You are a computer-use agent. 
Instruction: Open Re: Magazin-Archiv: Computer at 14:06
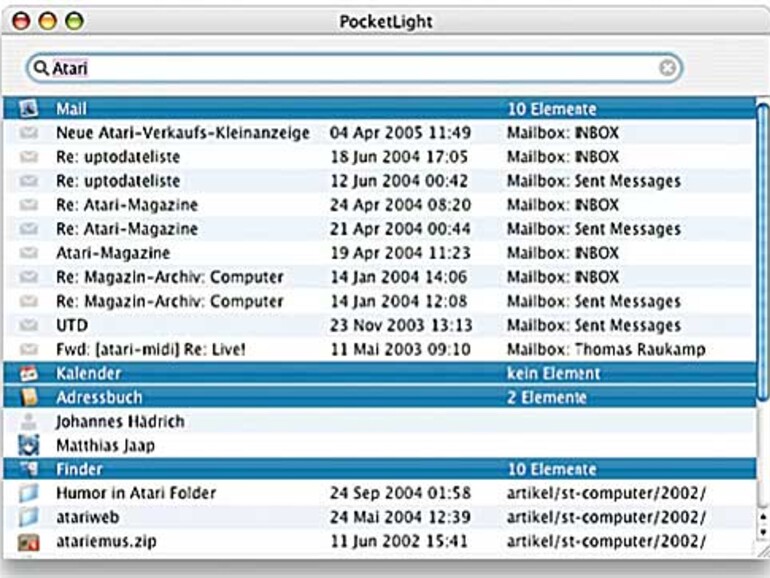pyautogui.click(x=169, y=276)
